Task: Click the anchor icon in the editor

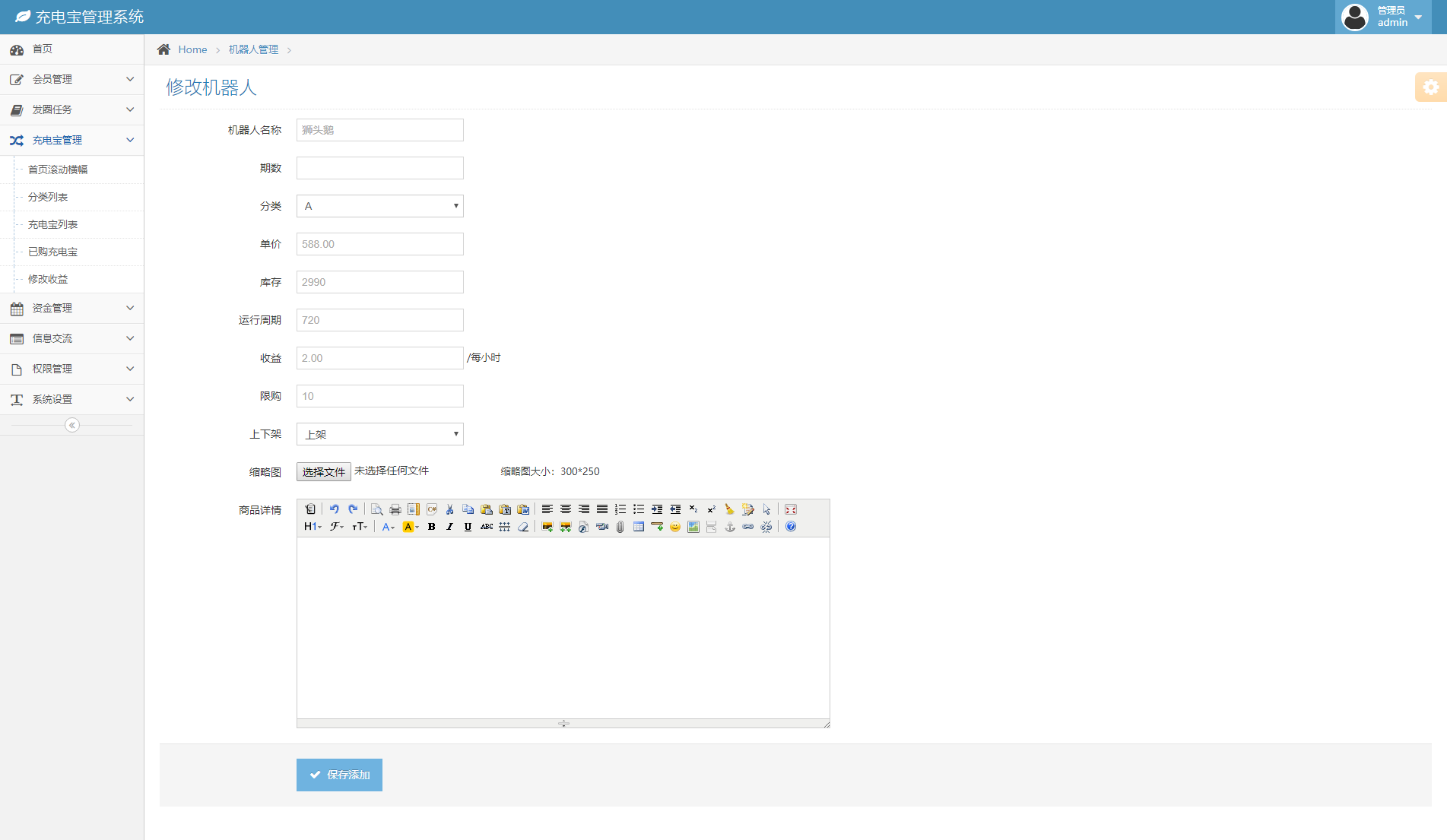Action: [729, 527]
